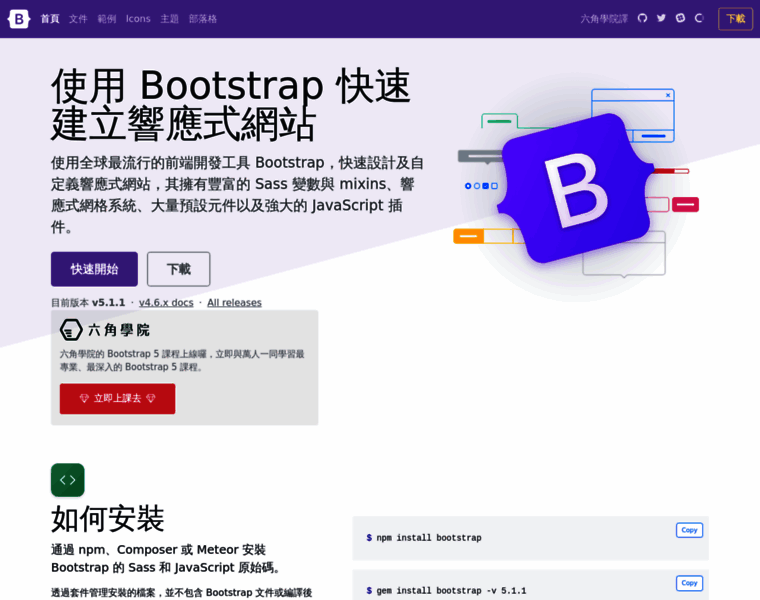Click the 使用 Bootstrap 快速建立響應式網站 headline
Viewport: 760px width, 600px height.
pos(231,104)
